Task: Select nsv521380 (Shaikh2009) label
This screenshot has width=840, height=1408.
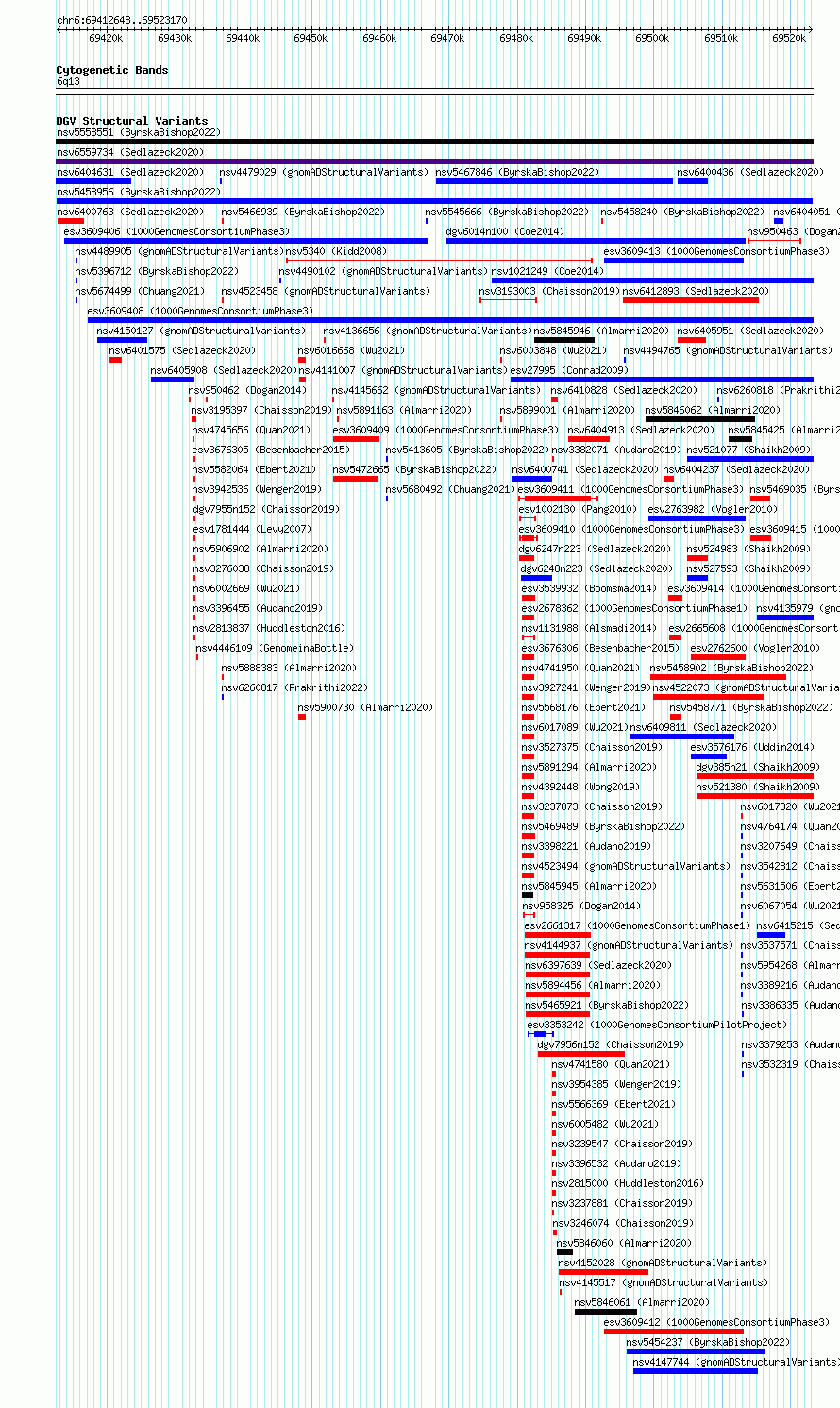Action: click(758, 788)
